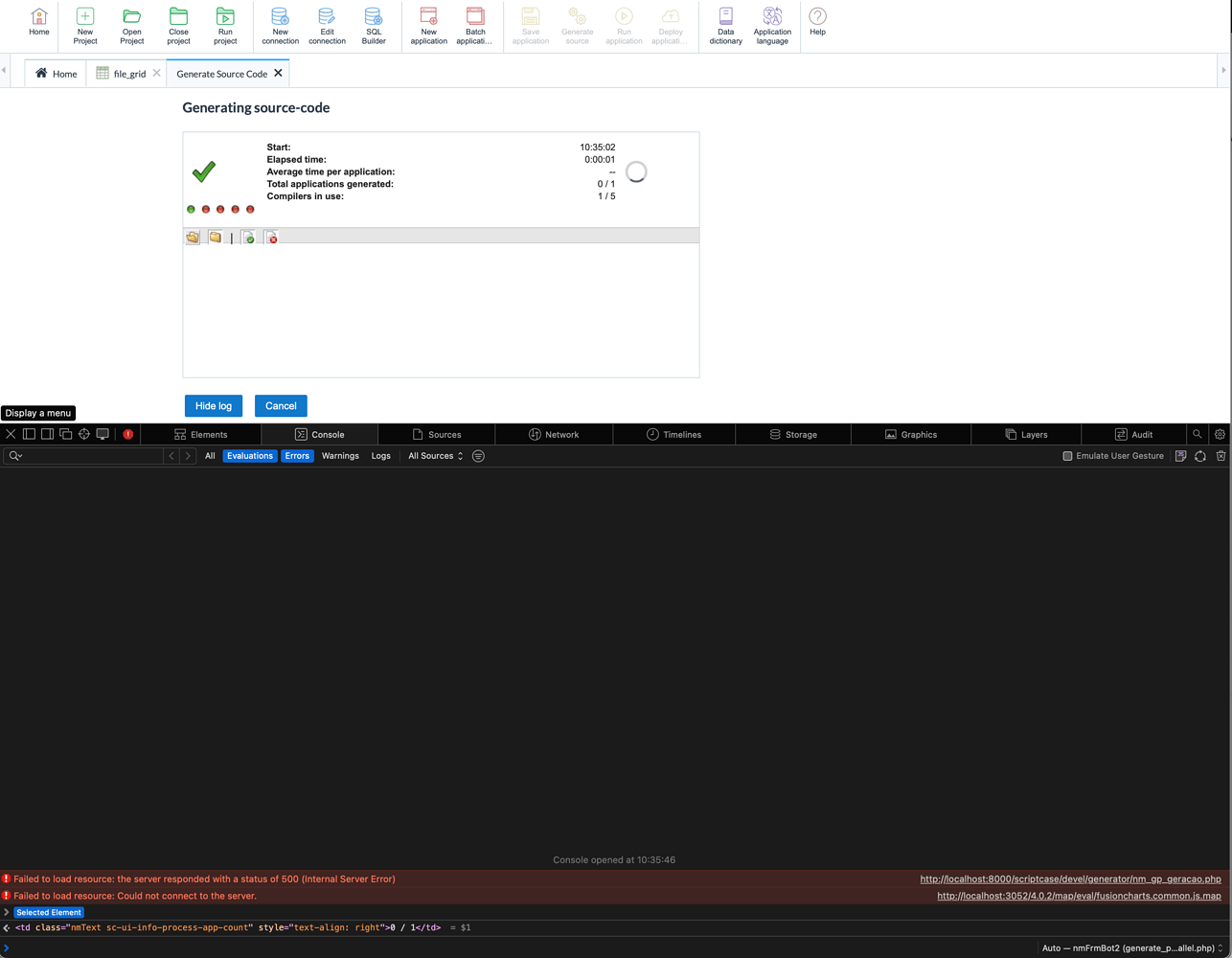
Task: Click the Batch application icon
Action: (475, 26)
